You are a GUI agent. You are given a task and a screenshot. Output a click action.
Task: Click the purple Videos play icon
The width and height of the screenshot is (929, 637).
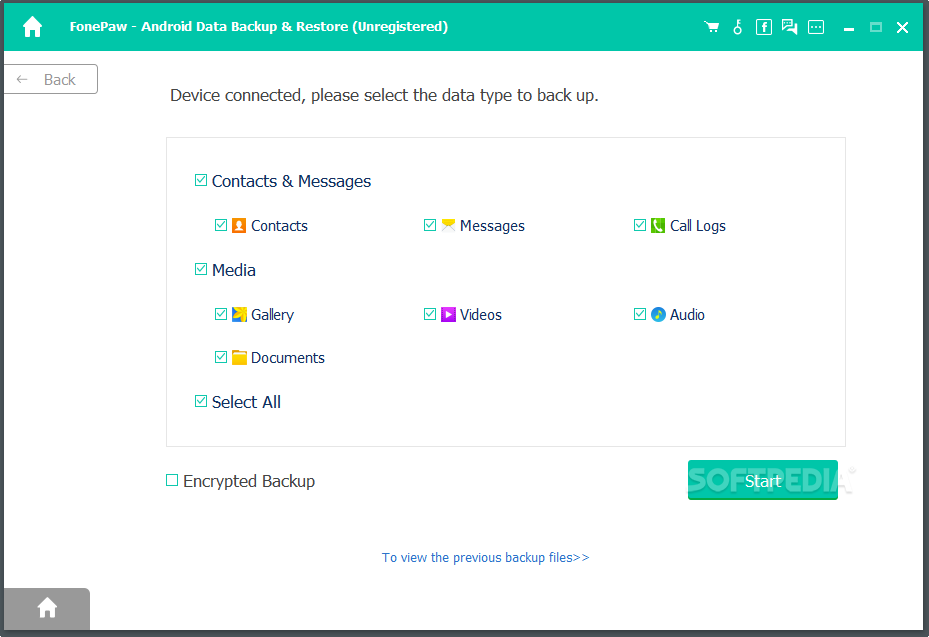448,314
